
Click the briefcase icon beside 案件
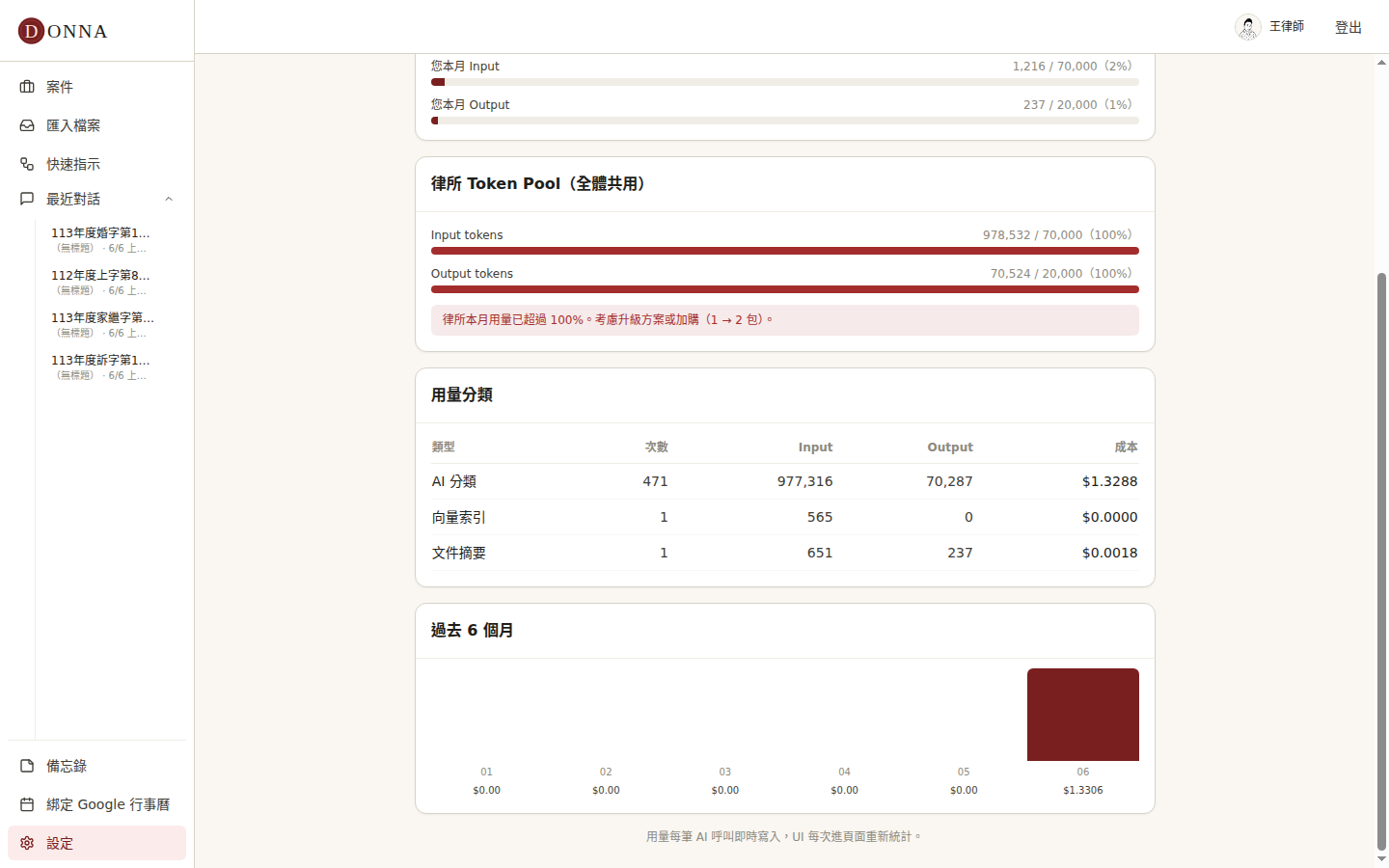tap(27, 87)
